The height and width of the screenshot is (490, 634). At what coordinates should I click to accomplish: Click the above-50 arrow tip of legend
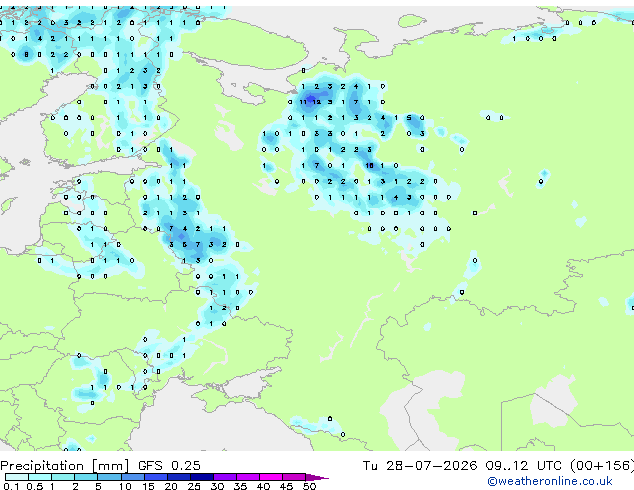click(317, 477)
